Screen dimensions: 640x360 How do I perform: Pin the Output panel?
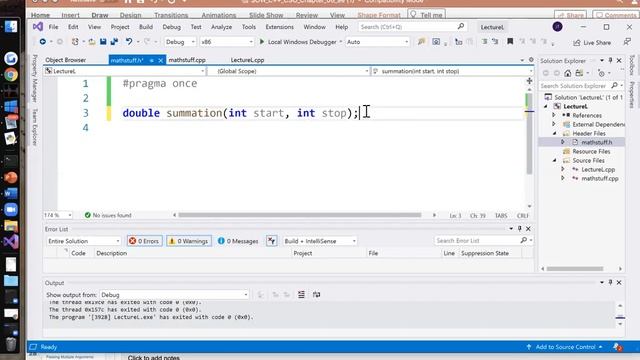click(x=610, y=282)
